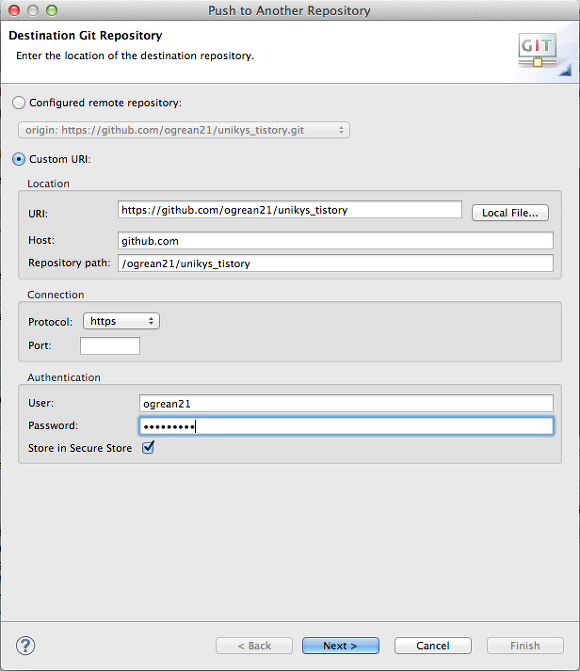Viewport: 580px width, 671px height.
Task: Focus the Host field with github.com
Action: (x=336, y=240)
